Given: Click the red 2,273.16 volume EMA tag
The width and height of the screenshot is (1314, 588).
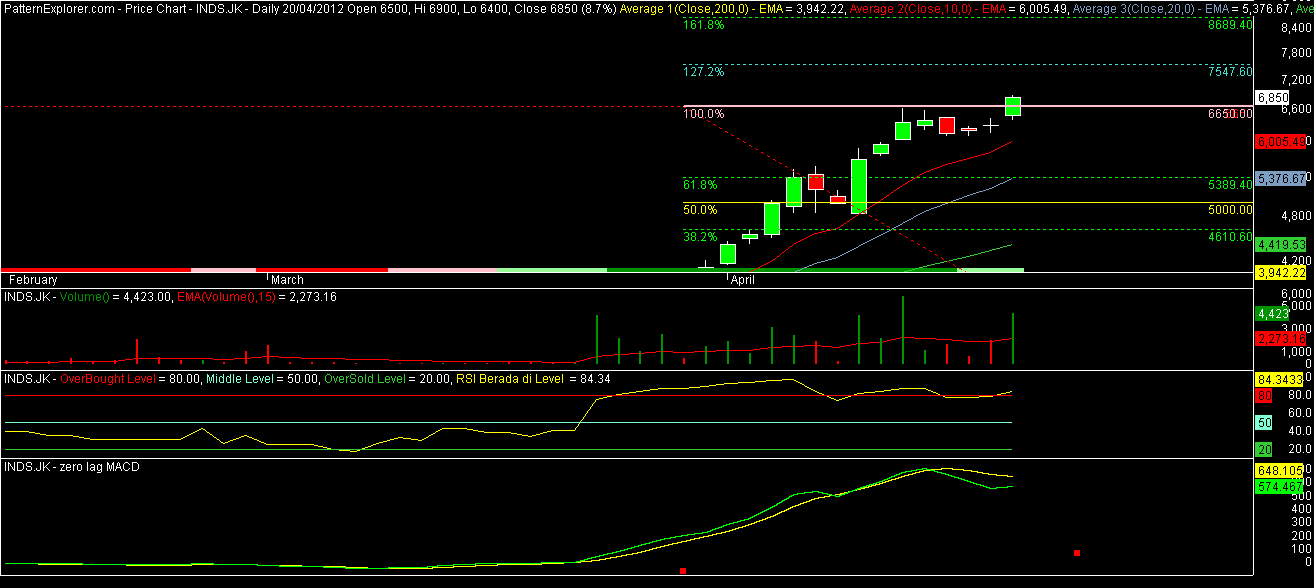Looking at the screenshot, I should 1281,339.
